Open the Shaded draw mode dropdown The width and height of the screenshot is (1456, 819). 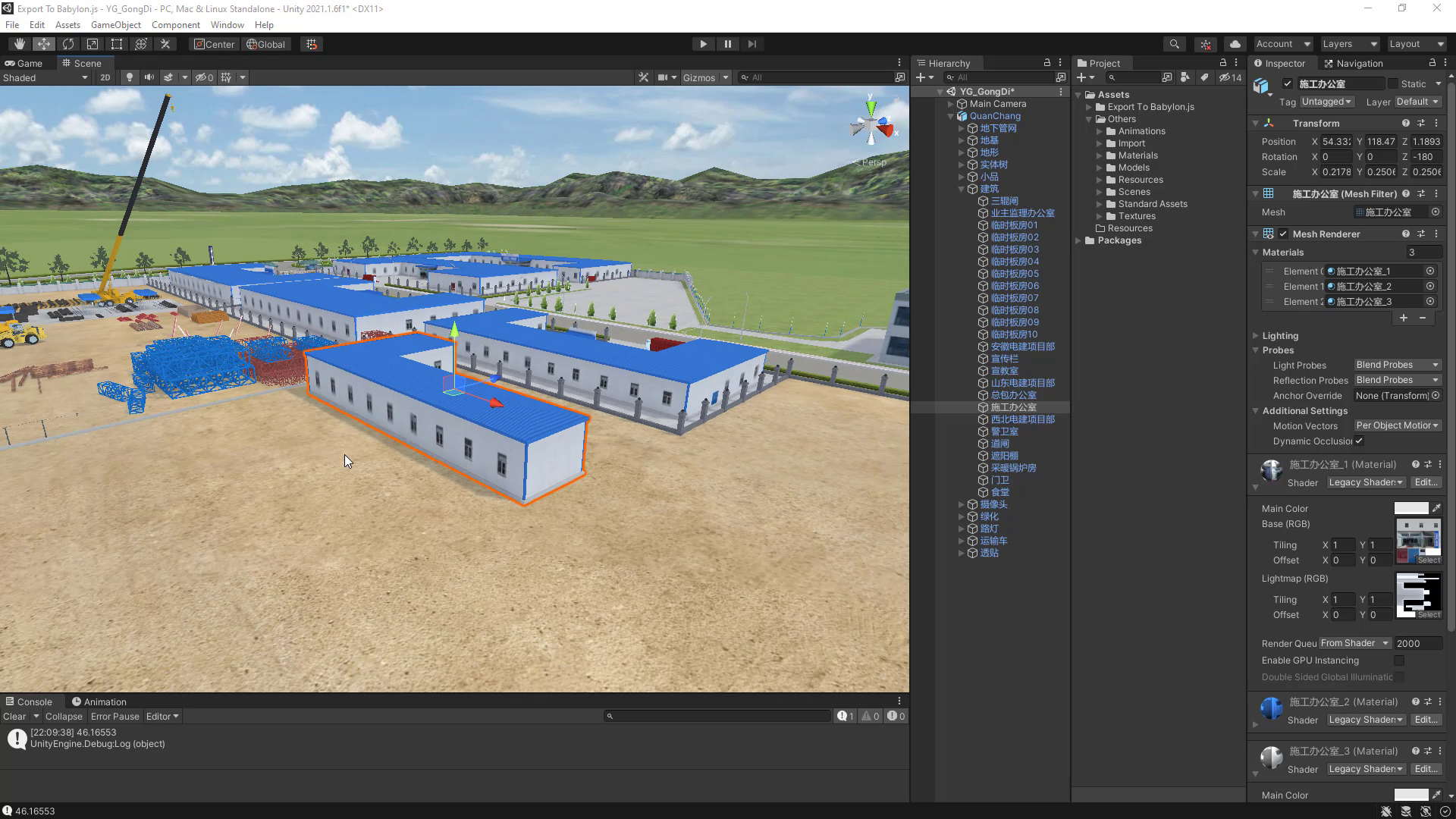point(45,77)
